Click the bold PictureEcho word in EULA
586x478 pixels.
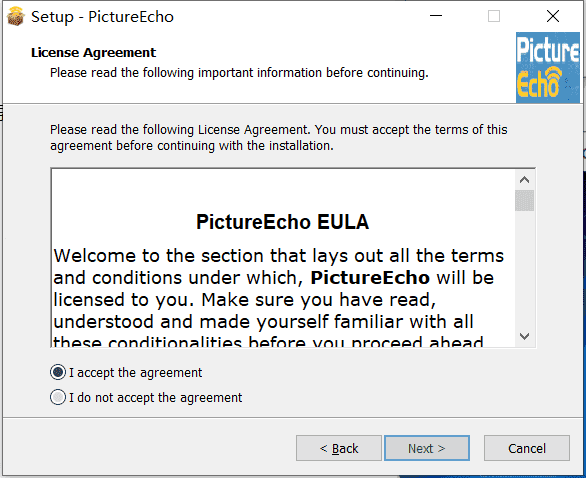click(x=370, y=278)
